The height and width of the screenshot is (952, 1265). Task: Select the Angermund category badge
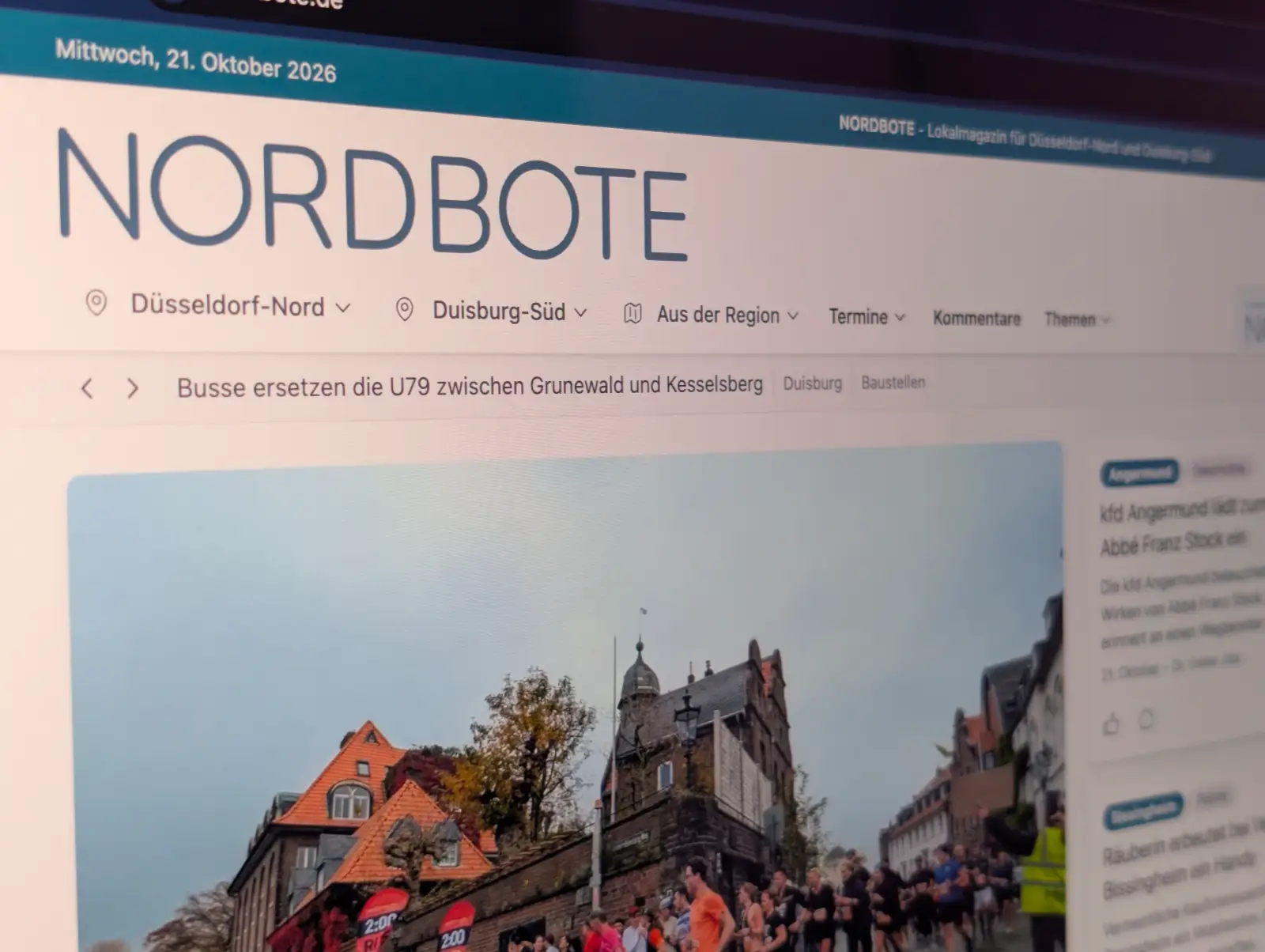pyautogui.click(x=1139, y=473)
